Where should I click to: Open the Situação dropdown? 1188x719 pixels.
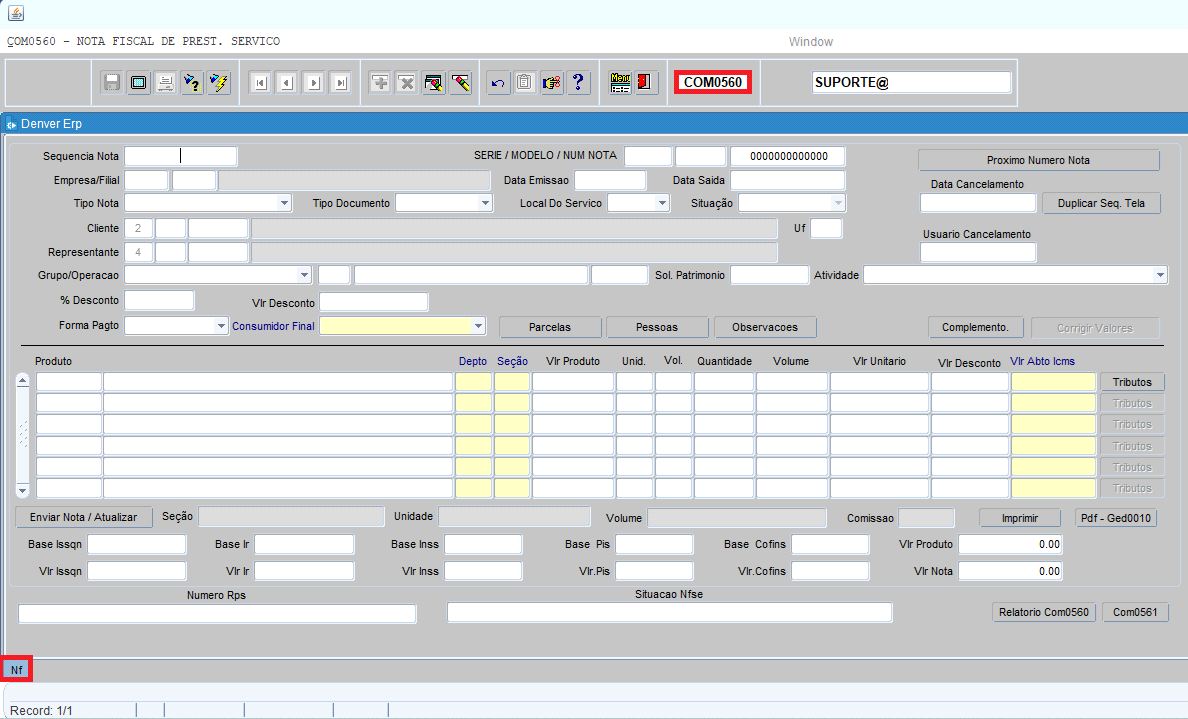(x=838, y=203)
